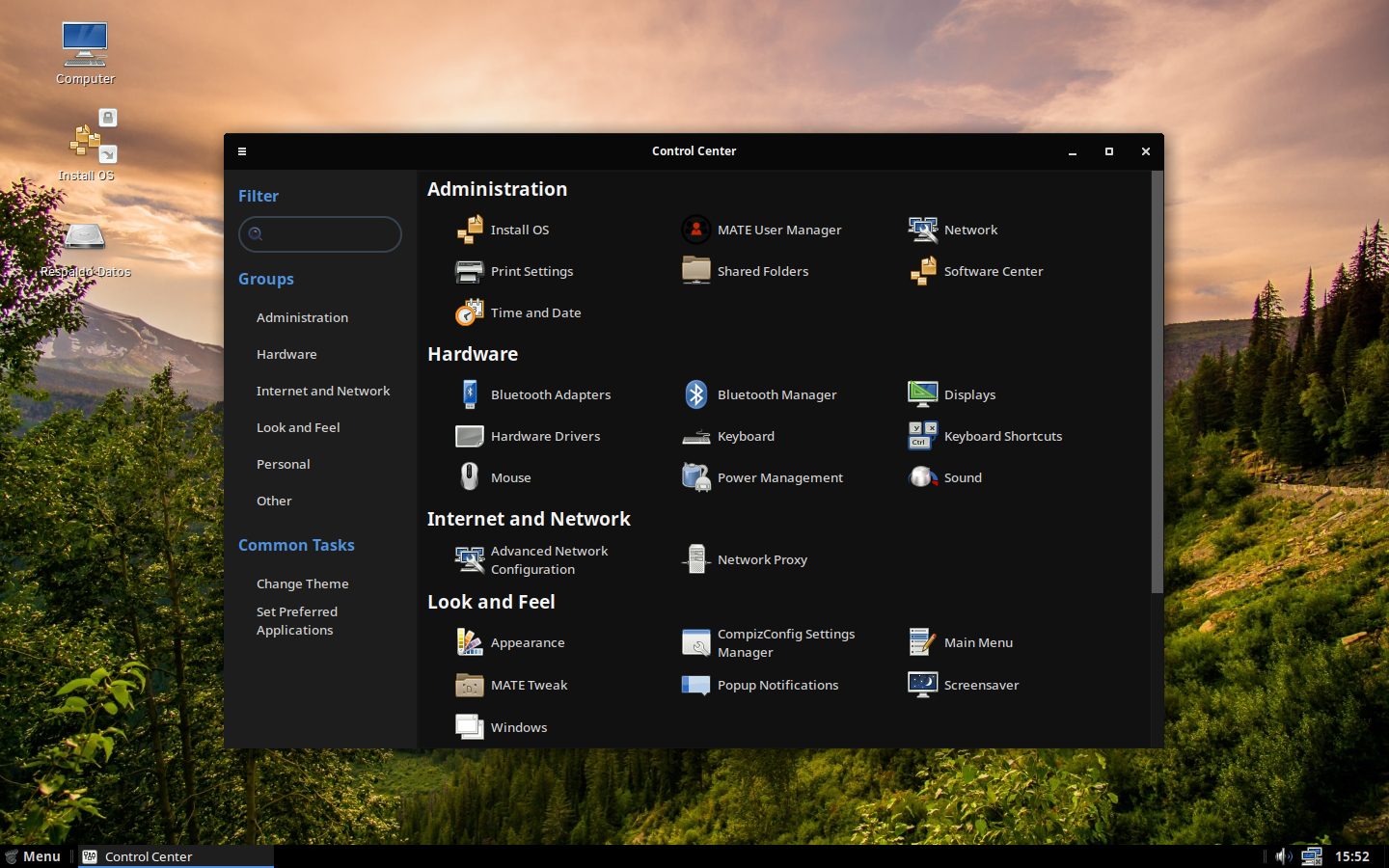Open Shared Folders icon
This screenshot has height=868, width=1389.
(696, 271)
